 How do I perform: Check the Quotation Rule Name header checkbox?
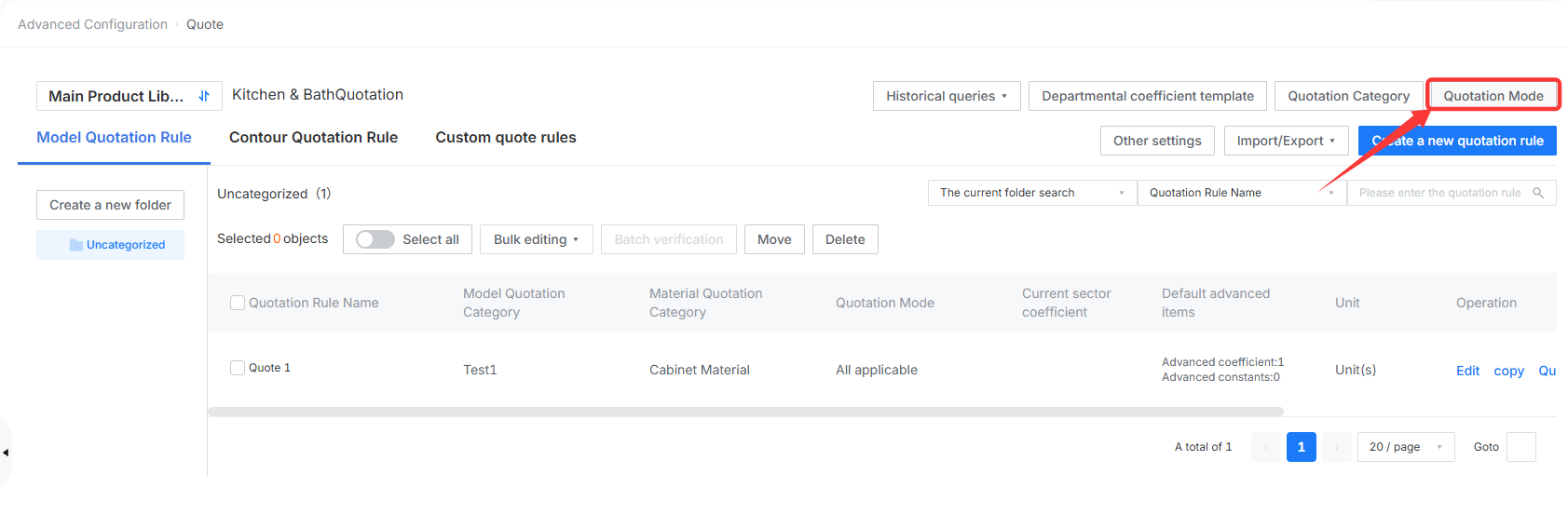(x=238, y=303)
